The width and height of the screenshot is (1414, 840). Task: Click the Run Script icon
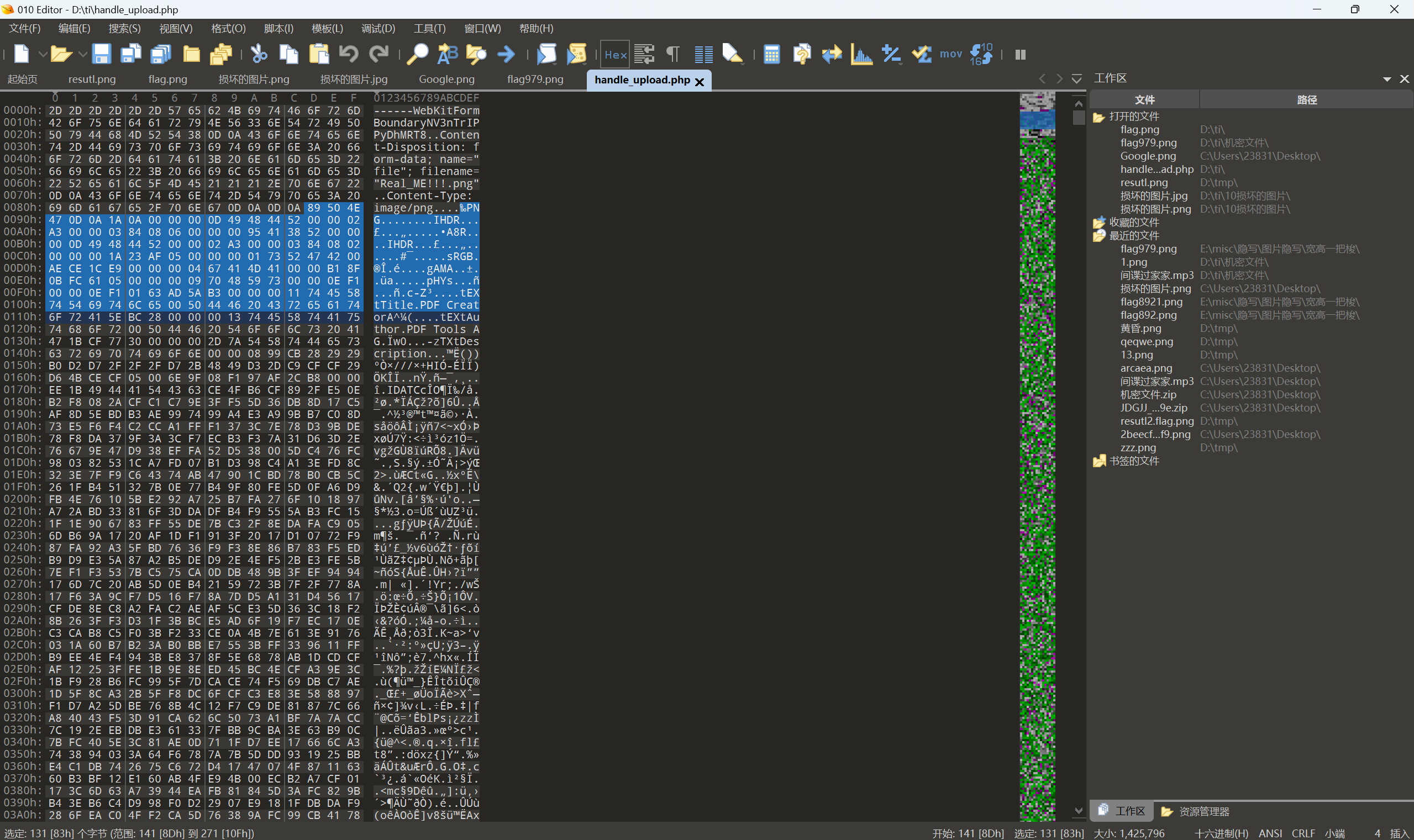[x=546, y=54]
